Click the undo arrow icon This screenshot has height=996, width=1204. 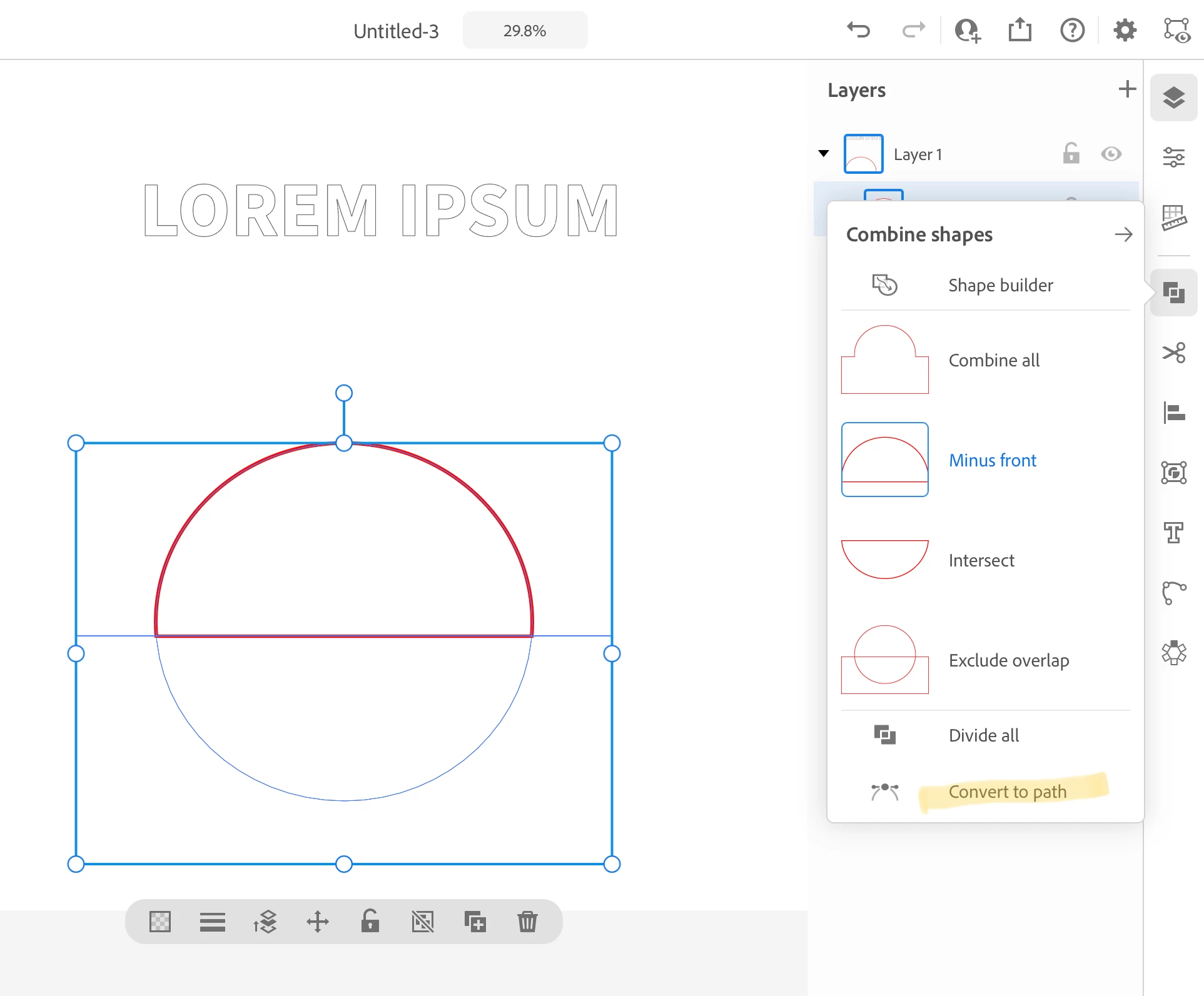point(858,30)
